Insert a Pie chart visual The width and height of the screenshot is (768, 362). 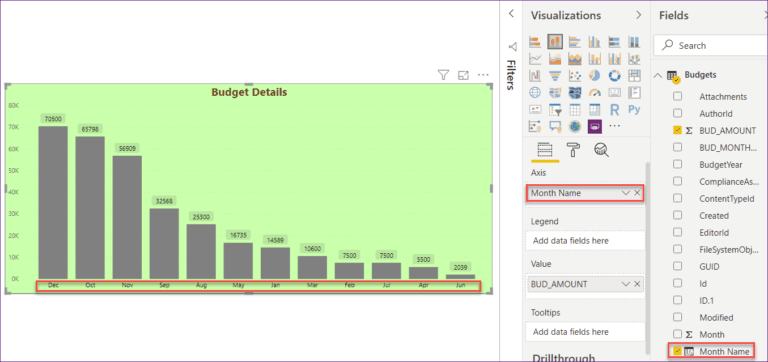(x=595, y=75)
